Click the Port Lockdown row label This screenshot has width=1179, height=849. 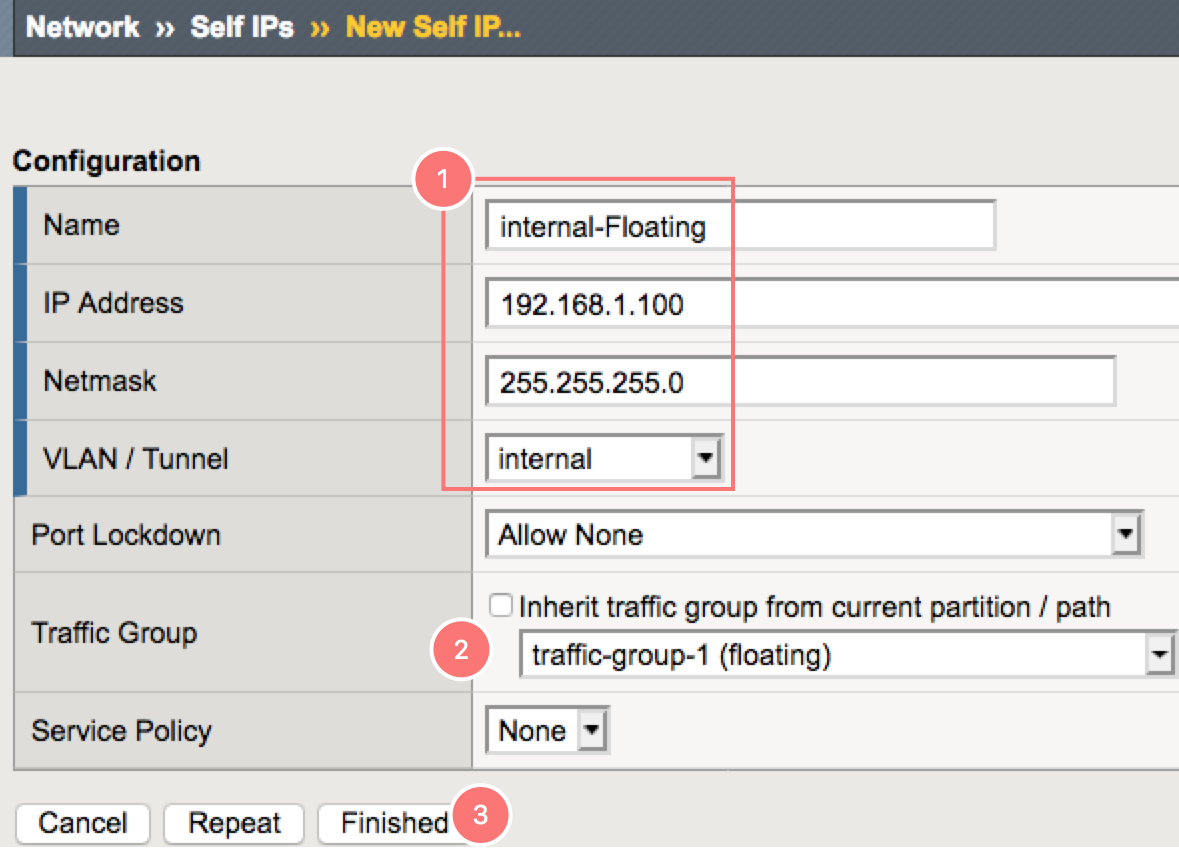pos(126,535)
